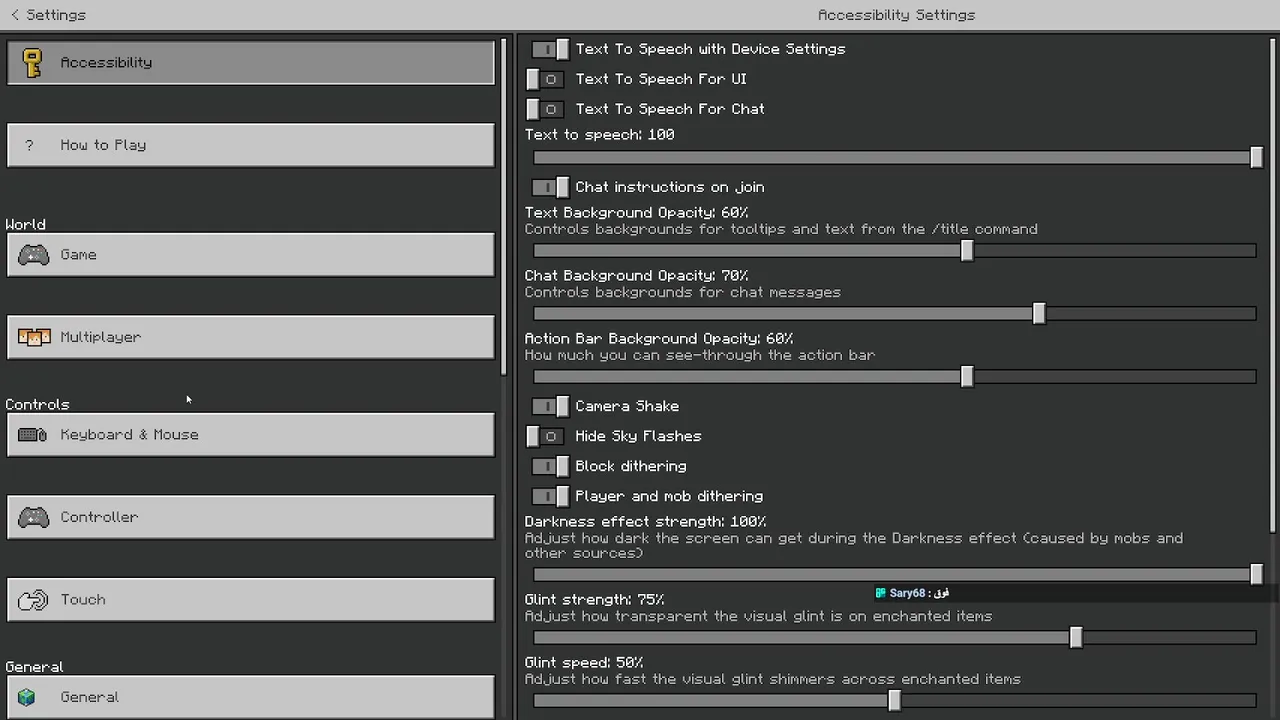
Task: Click the General cube icon
Action: pyautogui.click(x=27, y=697)
